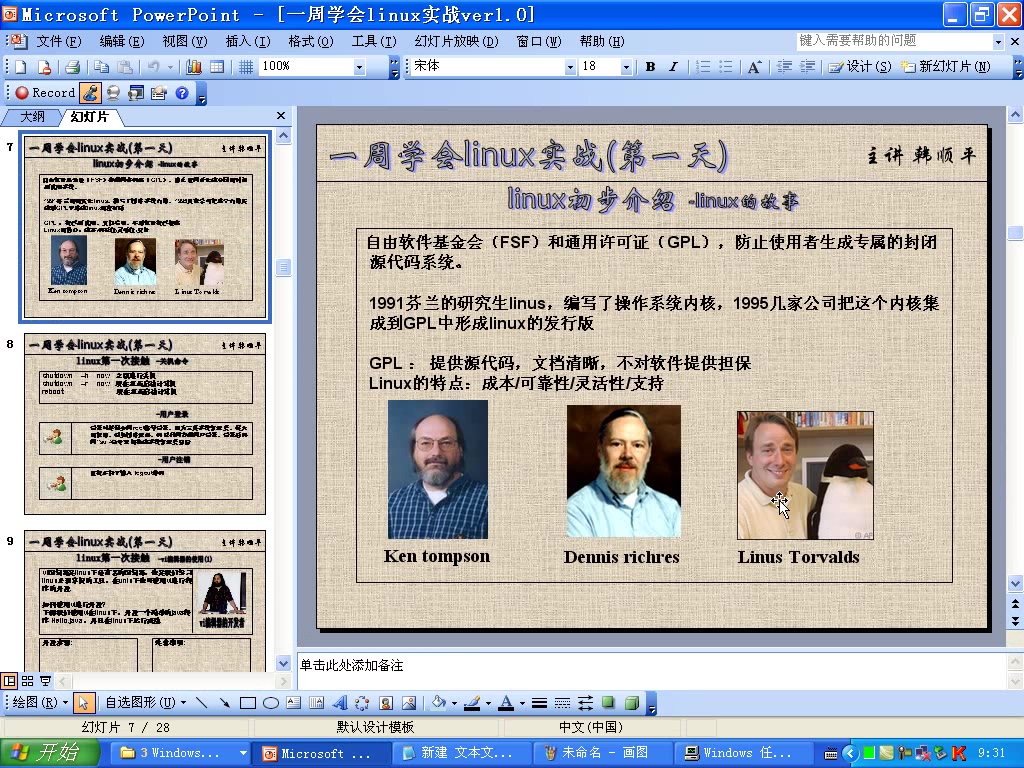The width and height of the screenshot is (1024, 768).
Task: Open the 自选图形(U) AutoShapes menu
Action: click(x=146, y=703)
